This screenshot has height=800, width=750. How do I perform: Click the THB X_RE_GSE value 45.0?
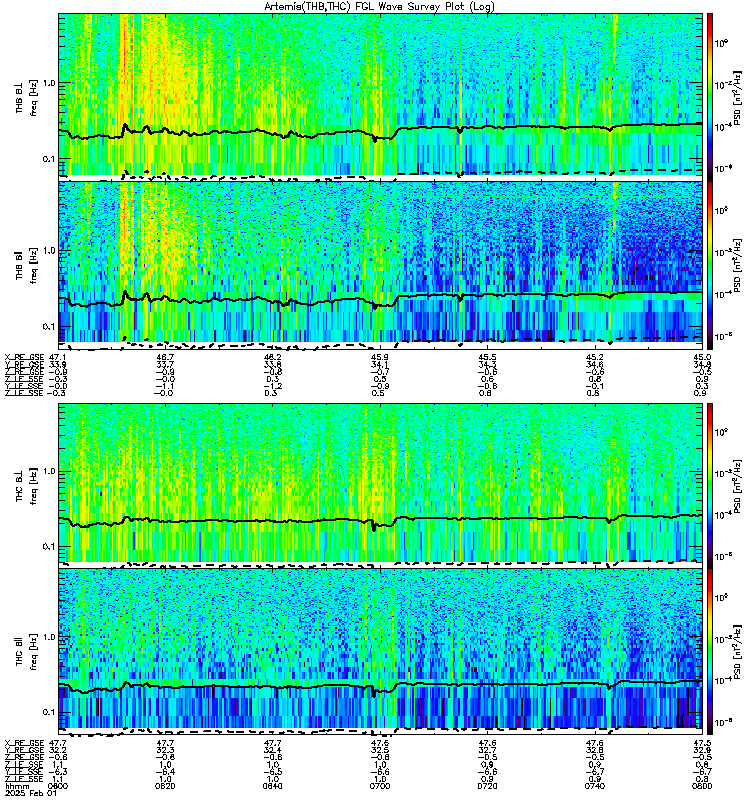tap(702, 357)
